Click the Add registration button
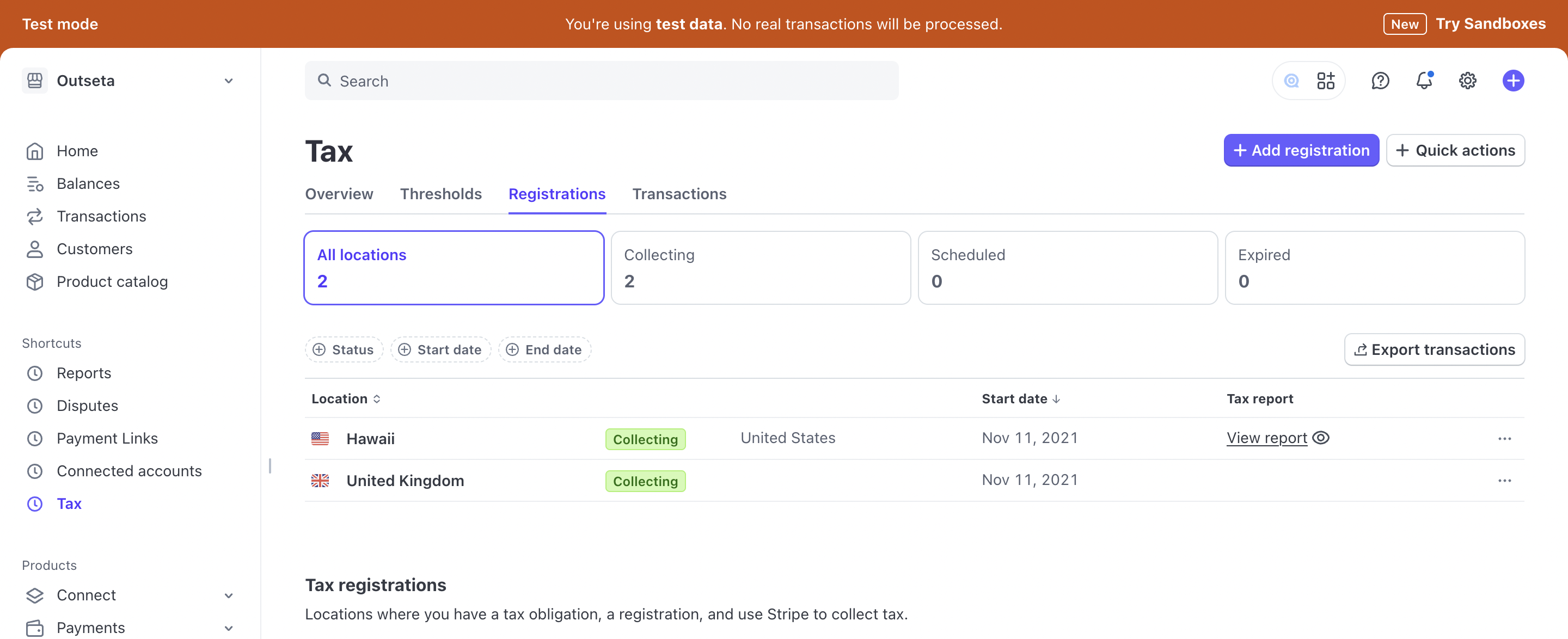Image resolution: width=1568 pixels, height=639 pixels. (x=1301, y=150)
